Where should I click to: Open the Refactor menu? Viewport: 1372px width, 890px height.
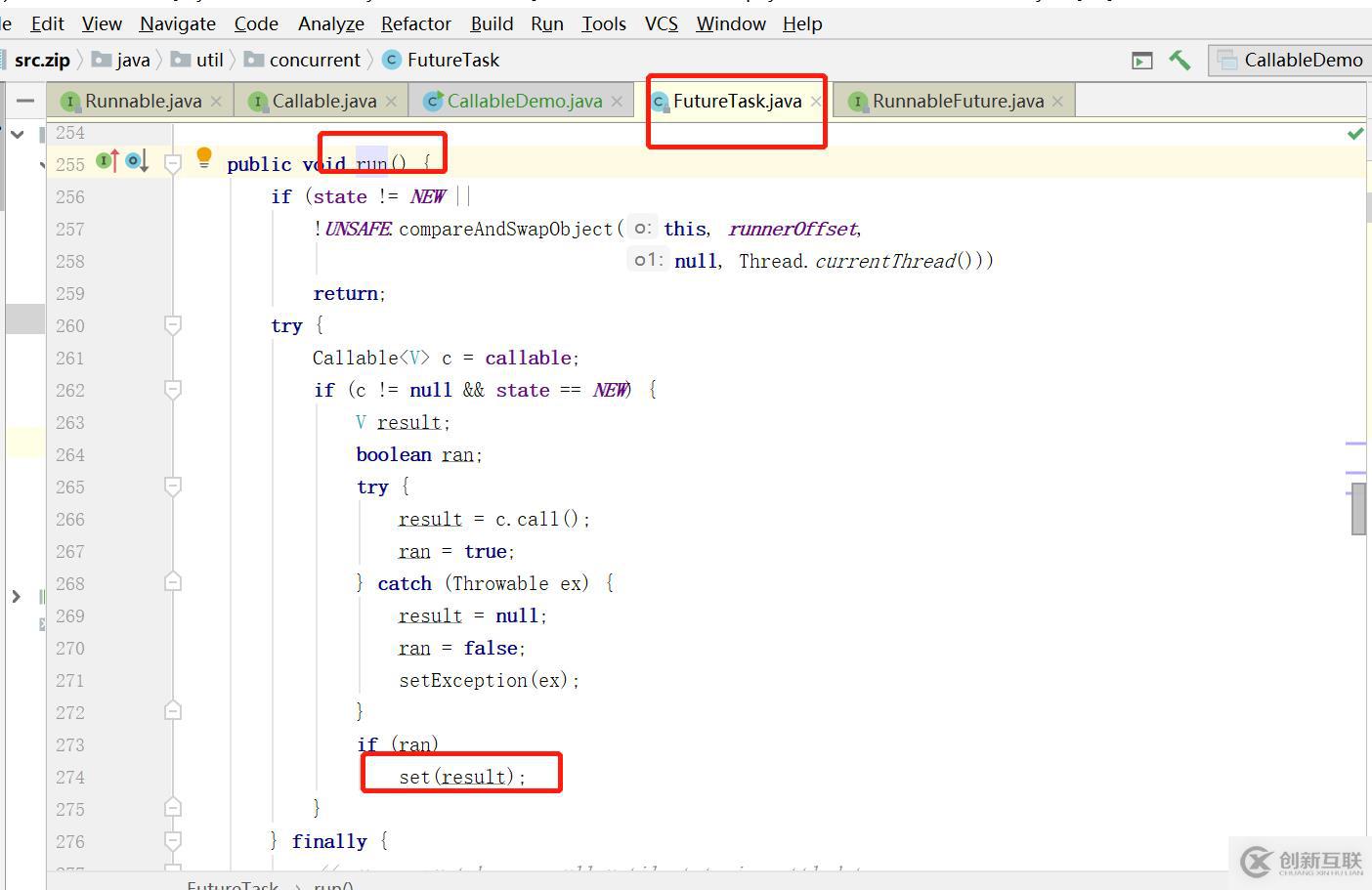coord(415,23)
